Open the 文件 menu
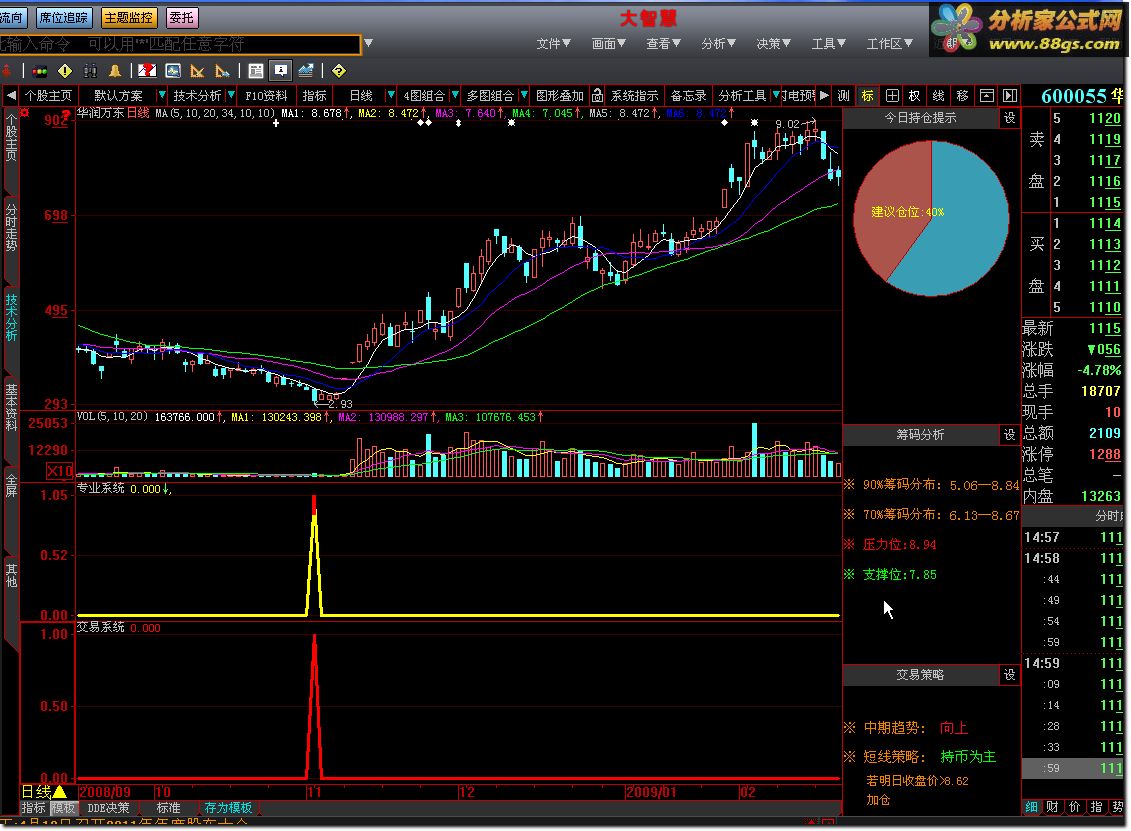The height and width of the screenshot is (831, 1131). pos(553,44)
